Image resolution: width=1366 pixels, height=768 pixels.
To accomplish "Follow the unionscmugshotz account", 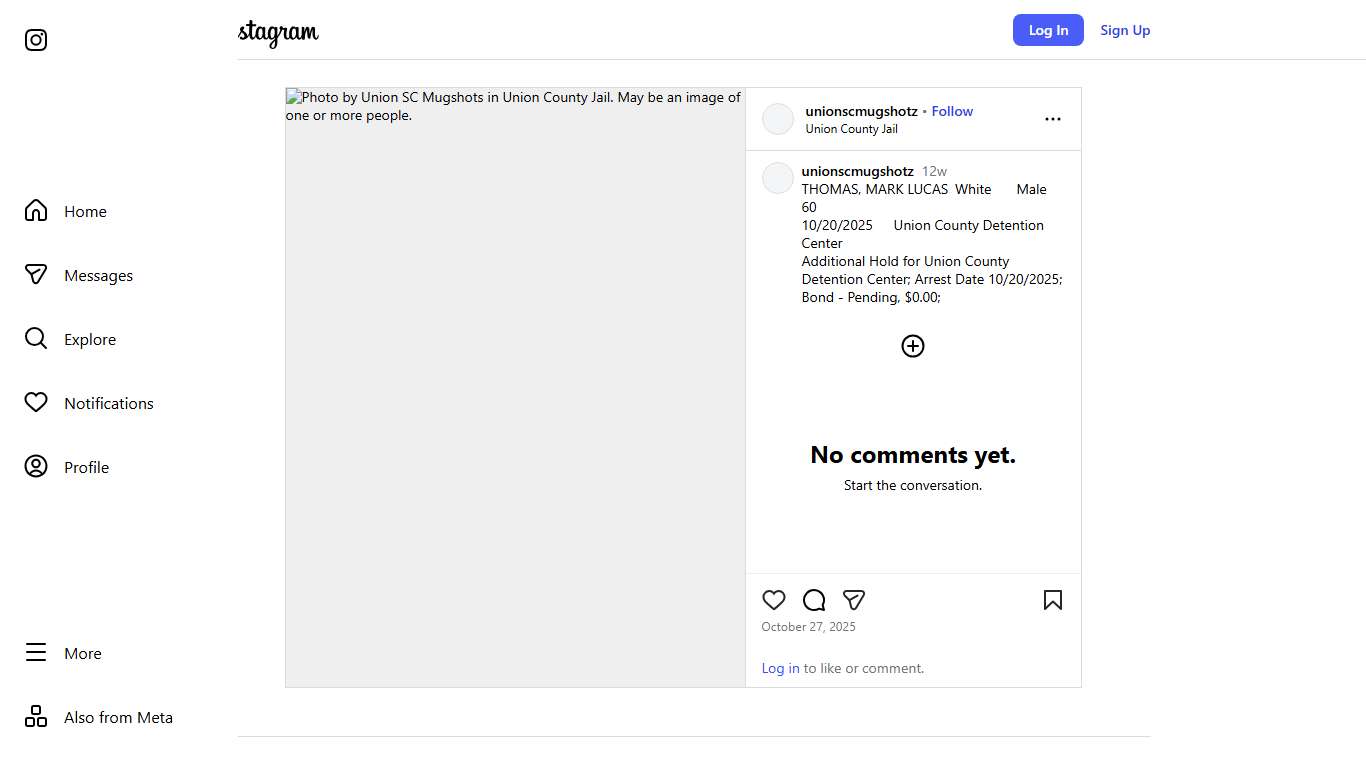I will (952, 111).
